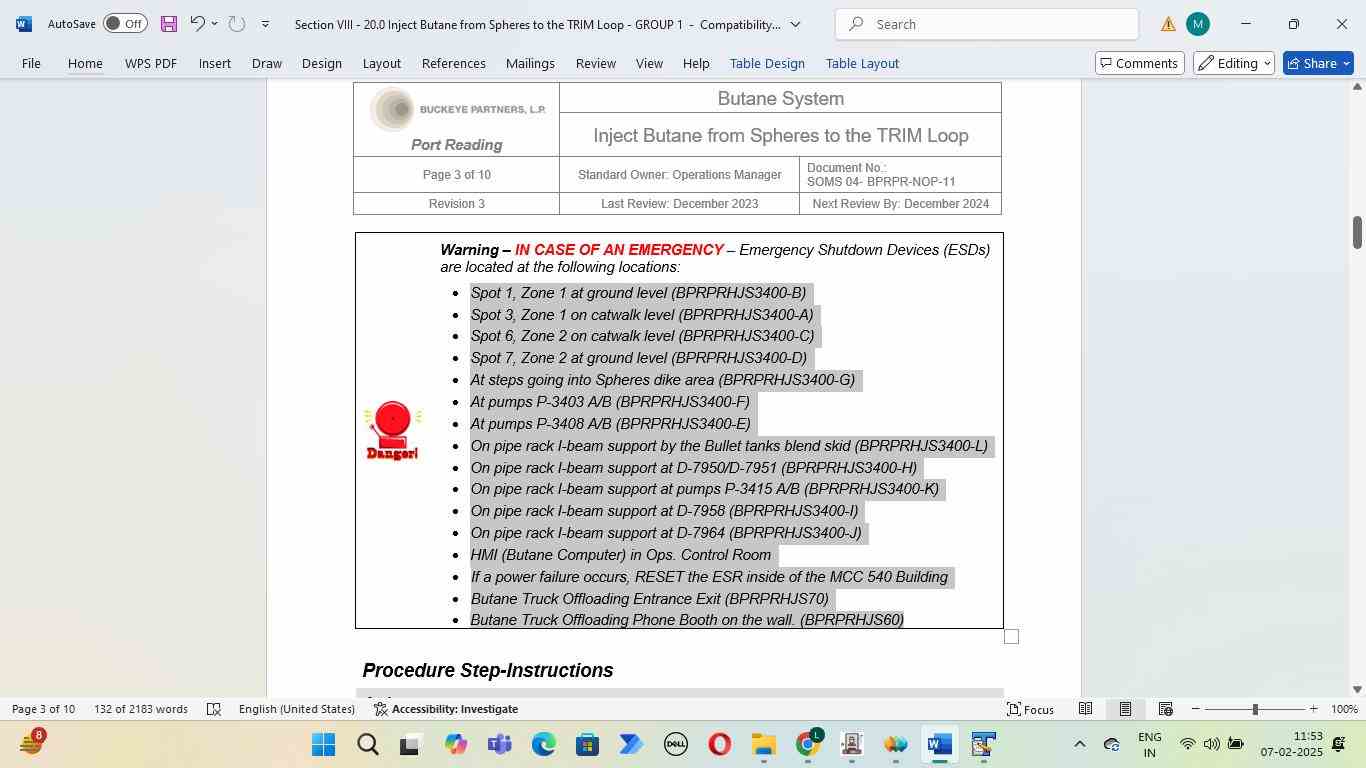The width and height of the screenshot is (1366, 768).
Task: Click the 'Revision 3' table cell
Action: (457, 204)
